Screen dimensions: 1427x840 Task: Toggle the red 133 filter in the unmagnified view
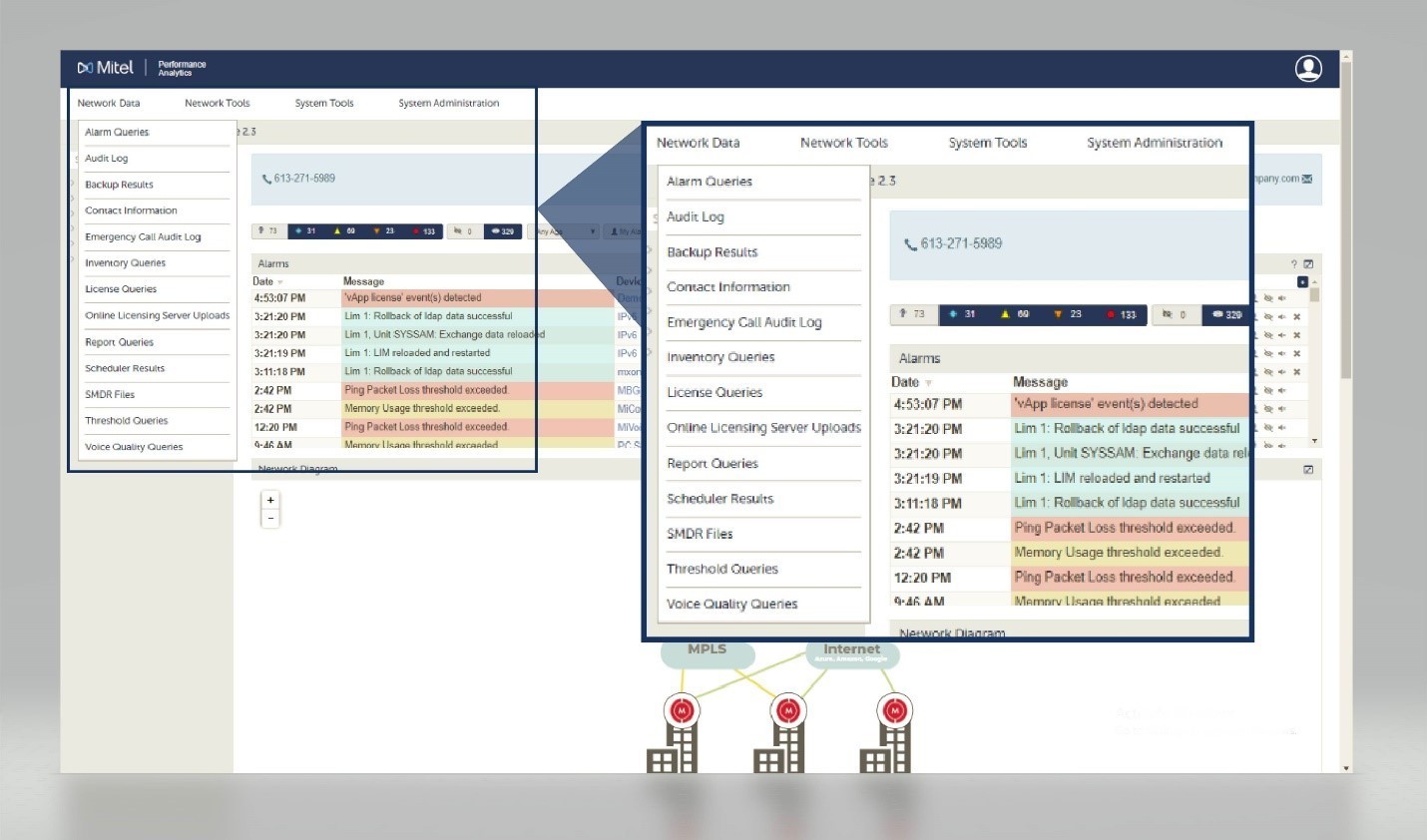424,231
